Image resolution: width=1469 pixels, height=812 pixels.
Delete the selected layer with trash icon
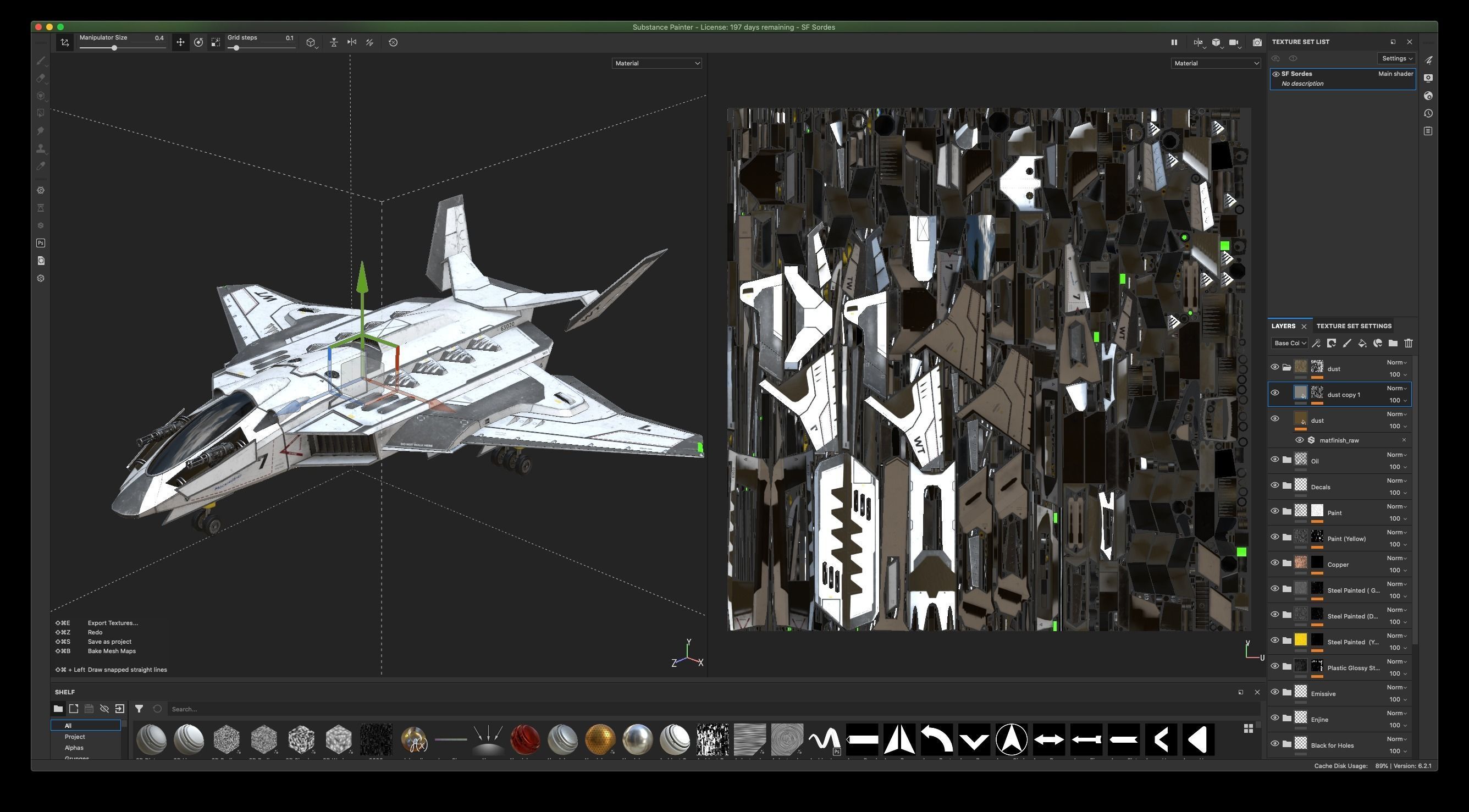[x=1409, y=343]
